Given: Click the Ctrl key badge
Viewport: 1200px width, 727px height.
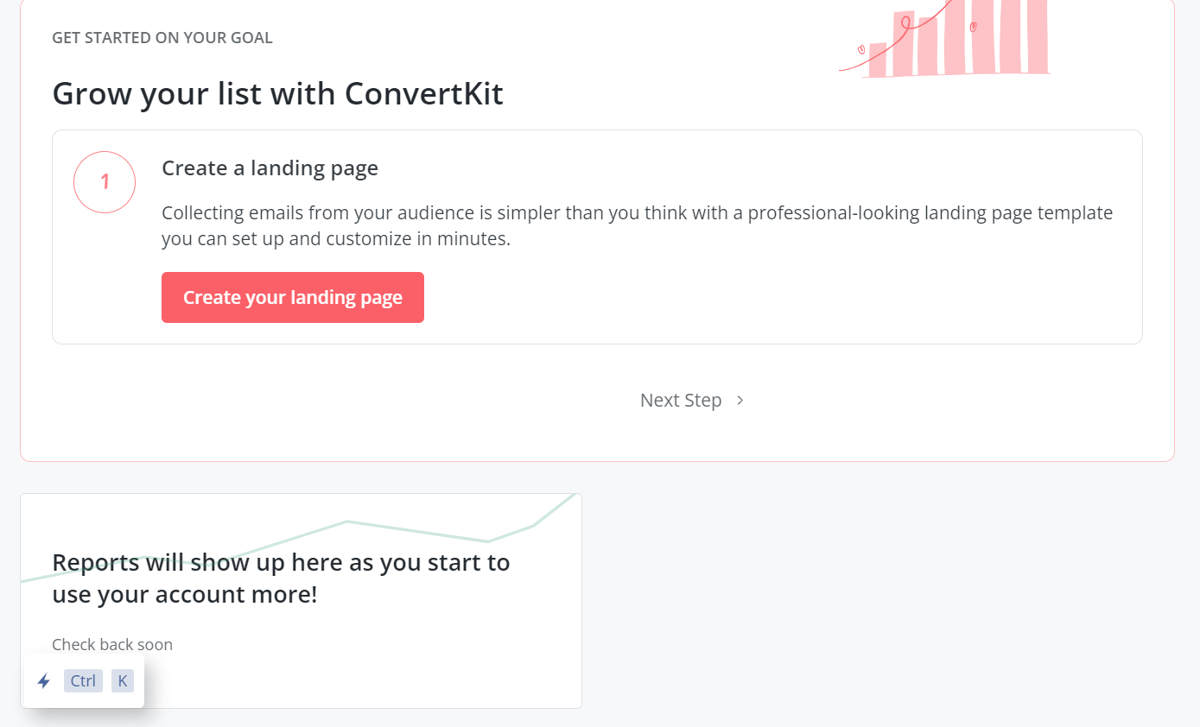Looking at the screenshot, I should pyautogui.click(x=83, y=681).
